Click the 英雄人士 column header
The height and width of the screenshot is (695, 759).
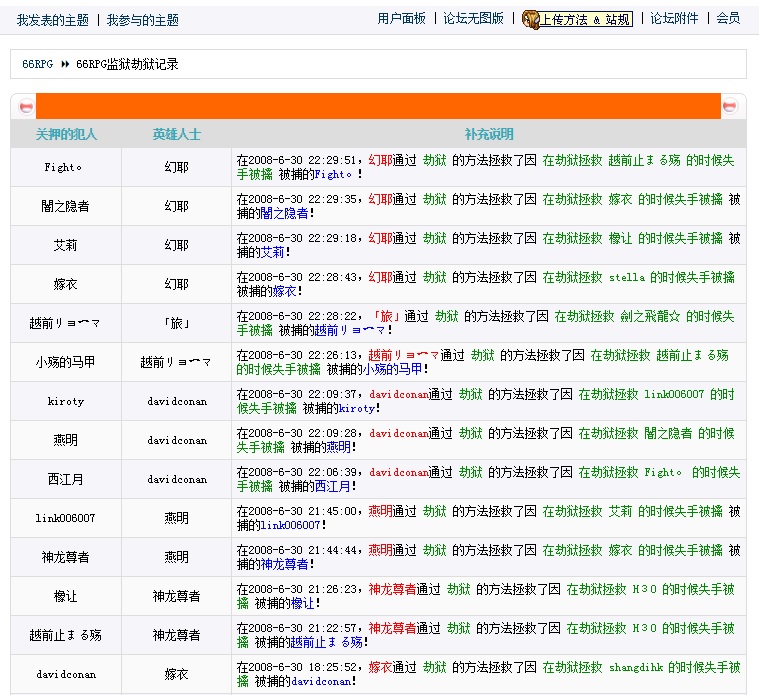point(177,134)
